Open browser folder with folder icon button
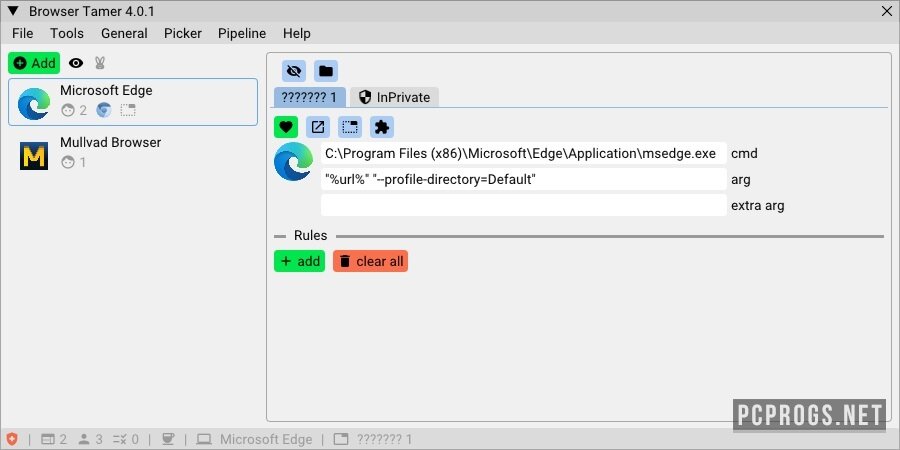Screen dimensions: 900x450 pos(325,71)
